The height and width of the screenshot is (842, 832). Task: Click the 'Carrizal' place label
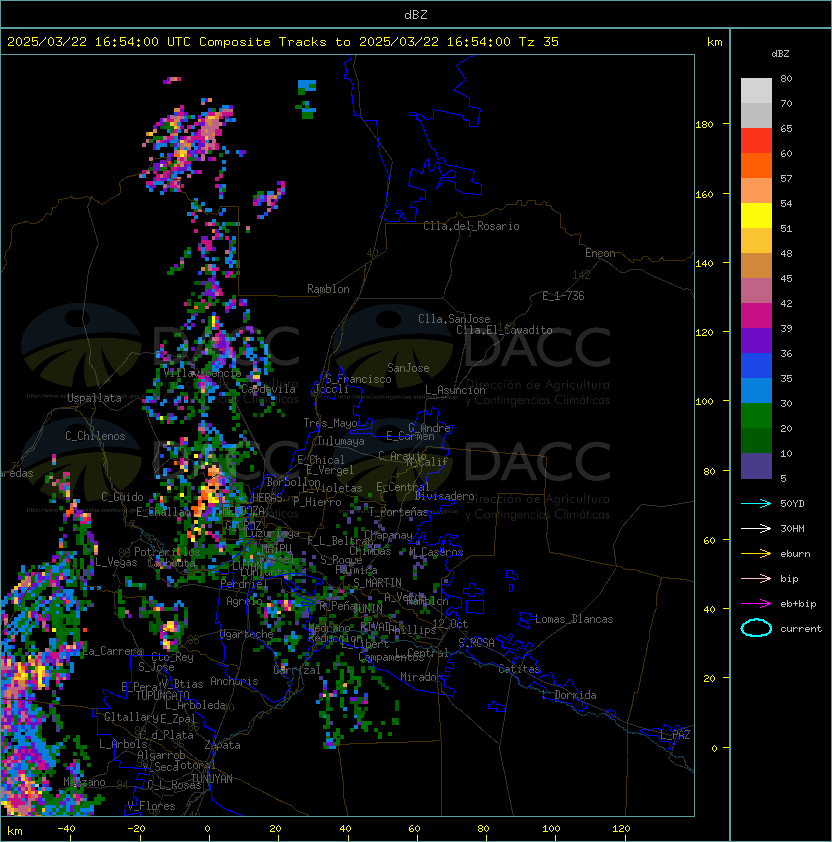coord(297,670)
